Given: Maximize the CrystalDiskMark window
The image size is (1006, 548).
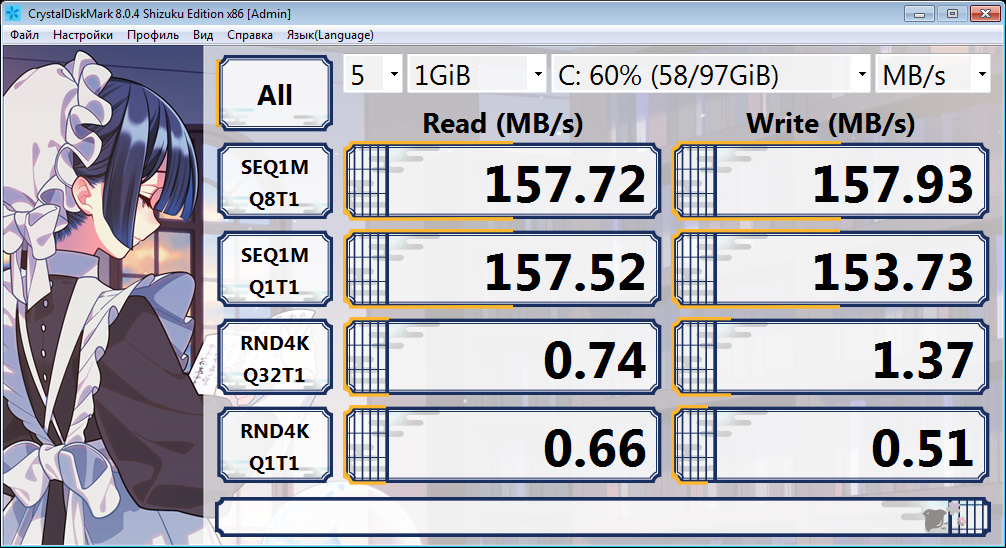Looking at the screenshot, I should (x=952, y=13).
